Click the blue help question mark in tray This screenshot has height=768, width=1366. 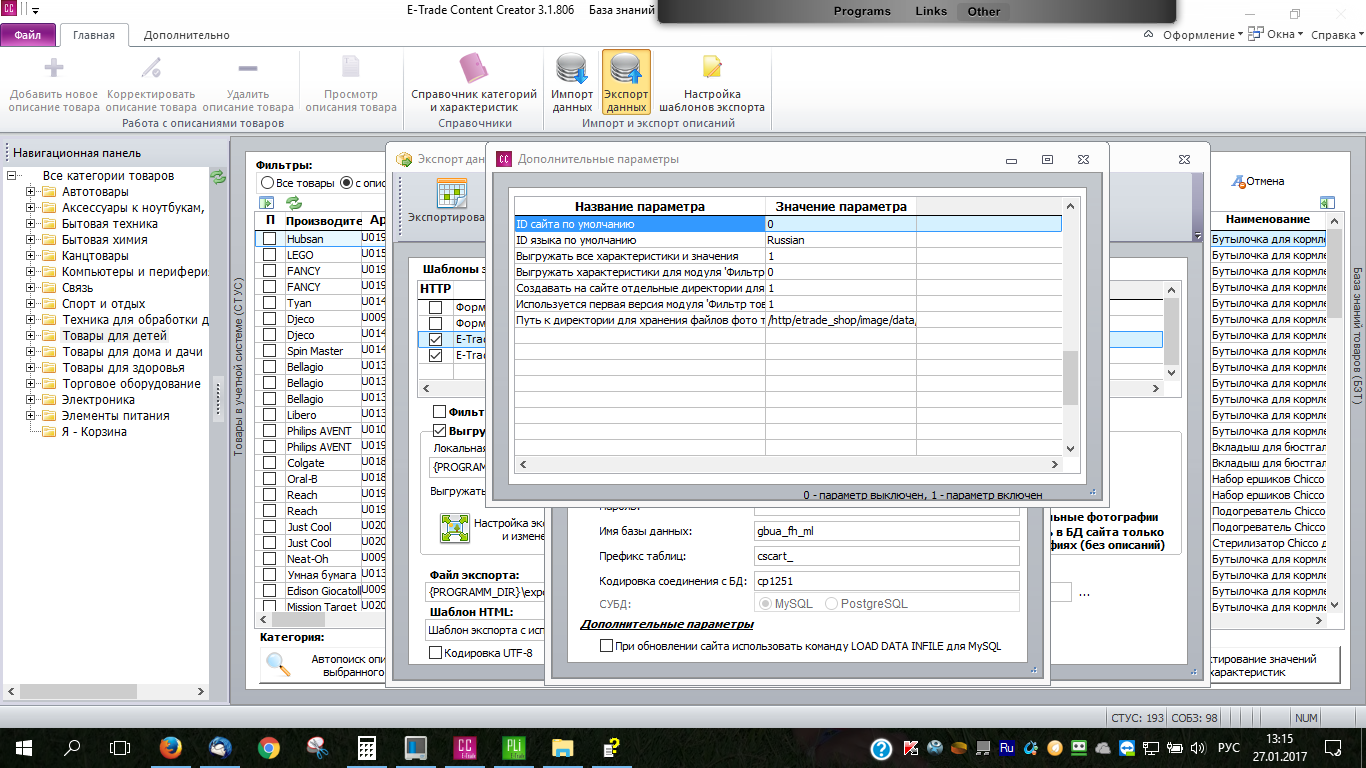pyautogui.click(x=881, y=748)
